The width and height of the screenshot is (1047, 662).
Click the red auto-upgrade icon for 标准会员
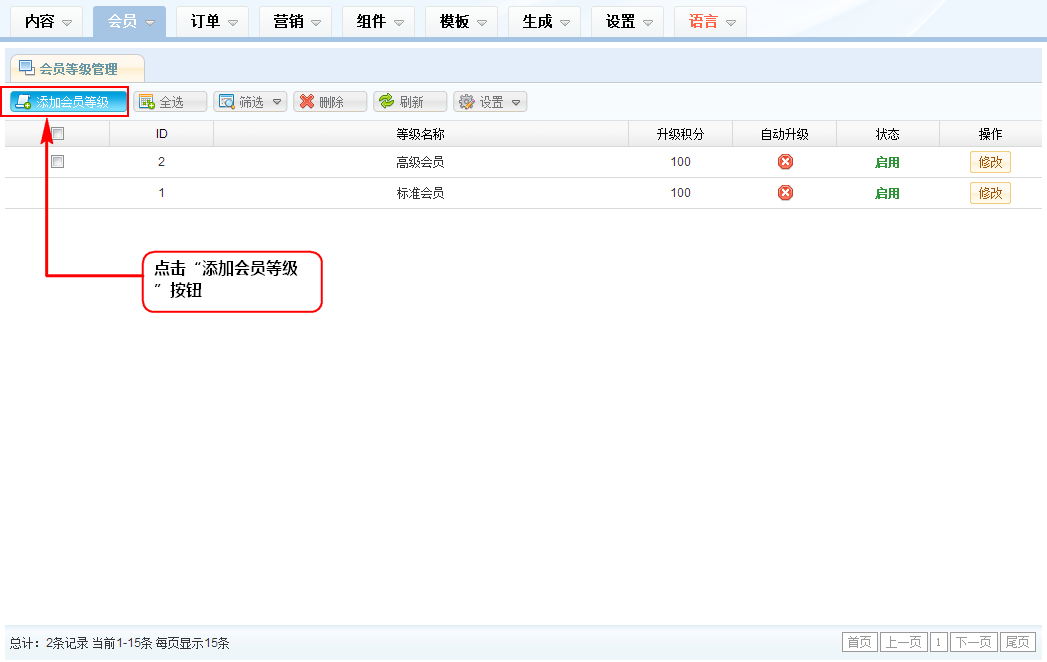point(785,193)
